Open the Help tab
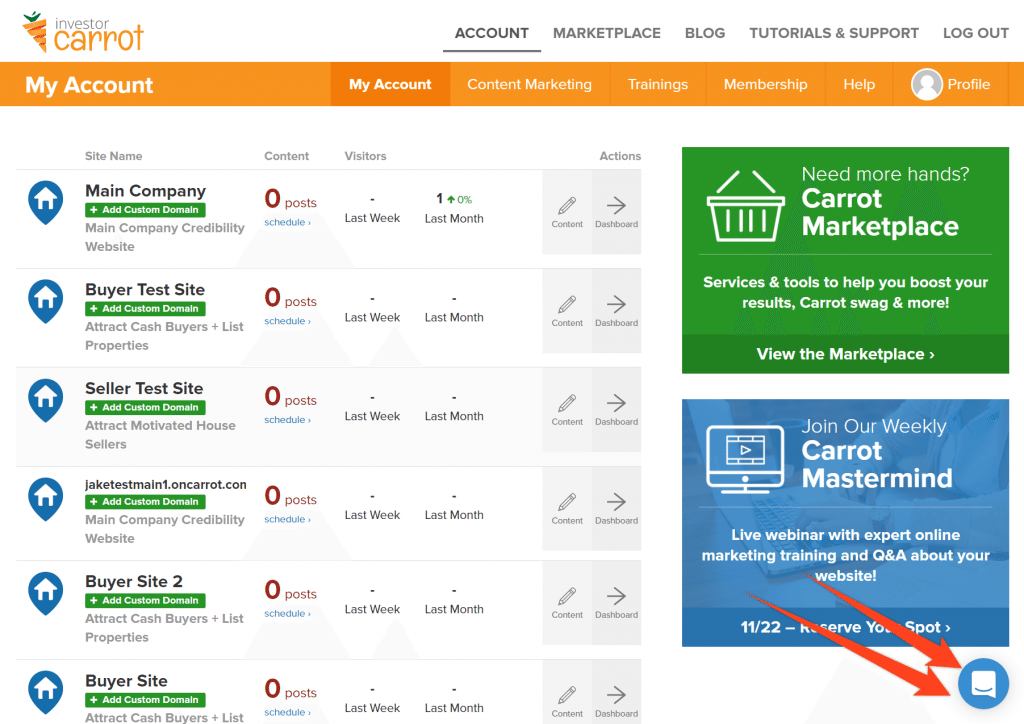This screenshot has height=724, width=1024. (x=859, y=84)
